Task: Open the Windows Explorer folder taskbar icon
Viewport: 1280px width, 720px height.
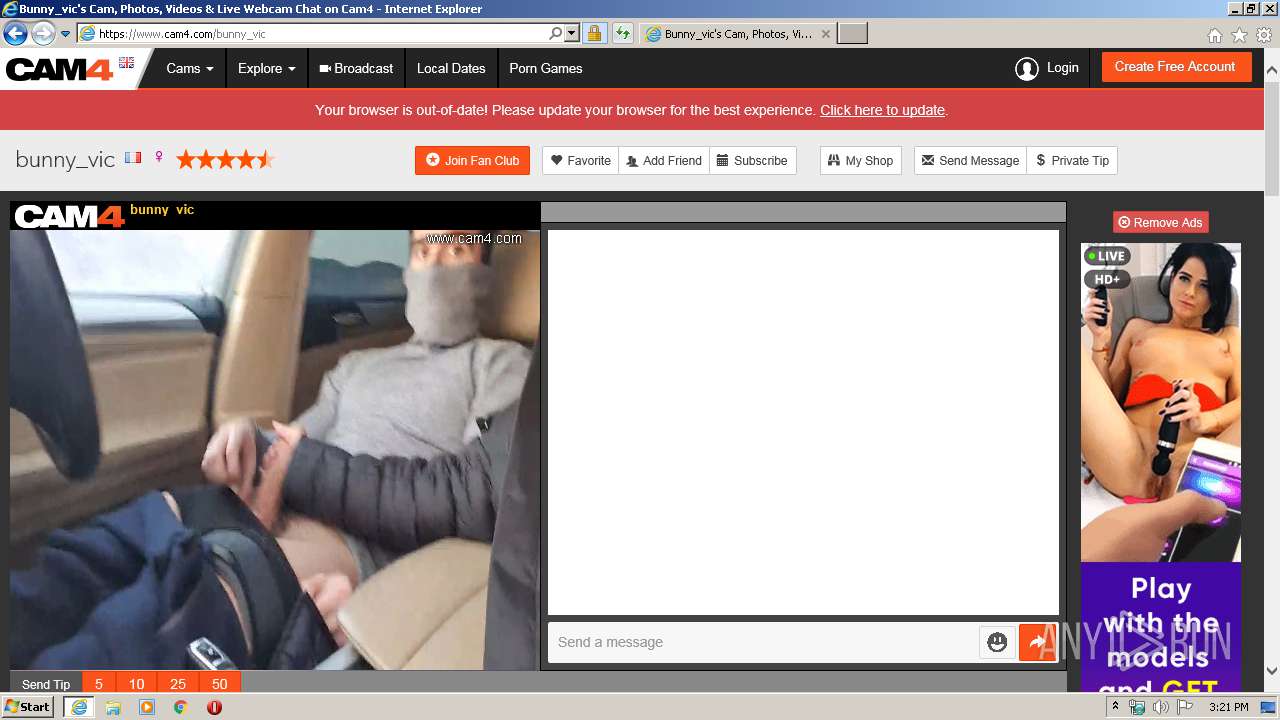Action: (113, 707)
